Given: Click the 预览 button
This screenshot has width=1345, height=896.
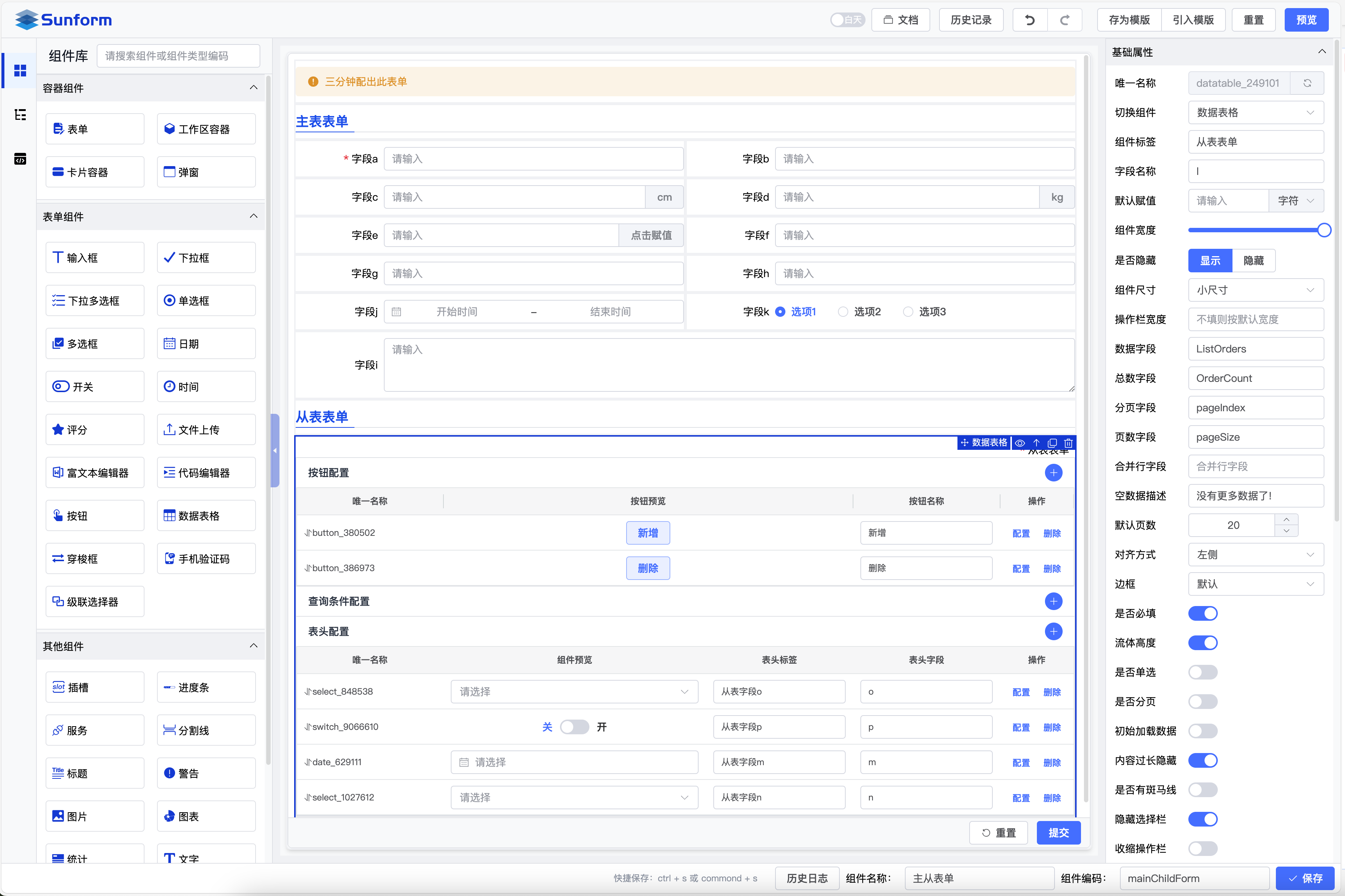Looking at the screenshot, I should (x=1306, y=20).
